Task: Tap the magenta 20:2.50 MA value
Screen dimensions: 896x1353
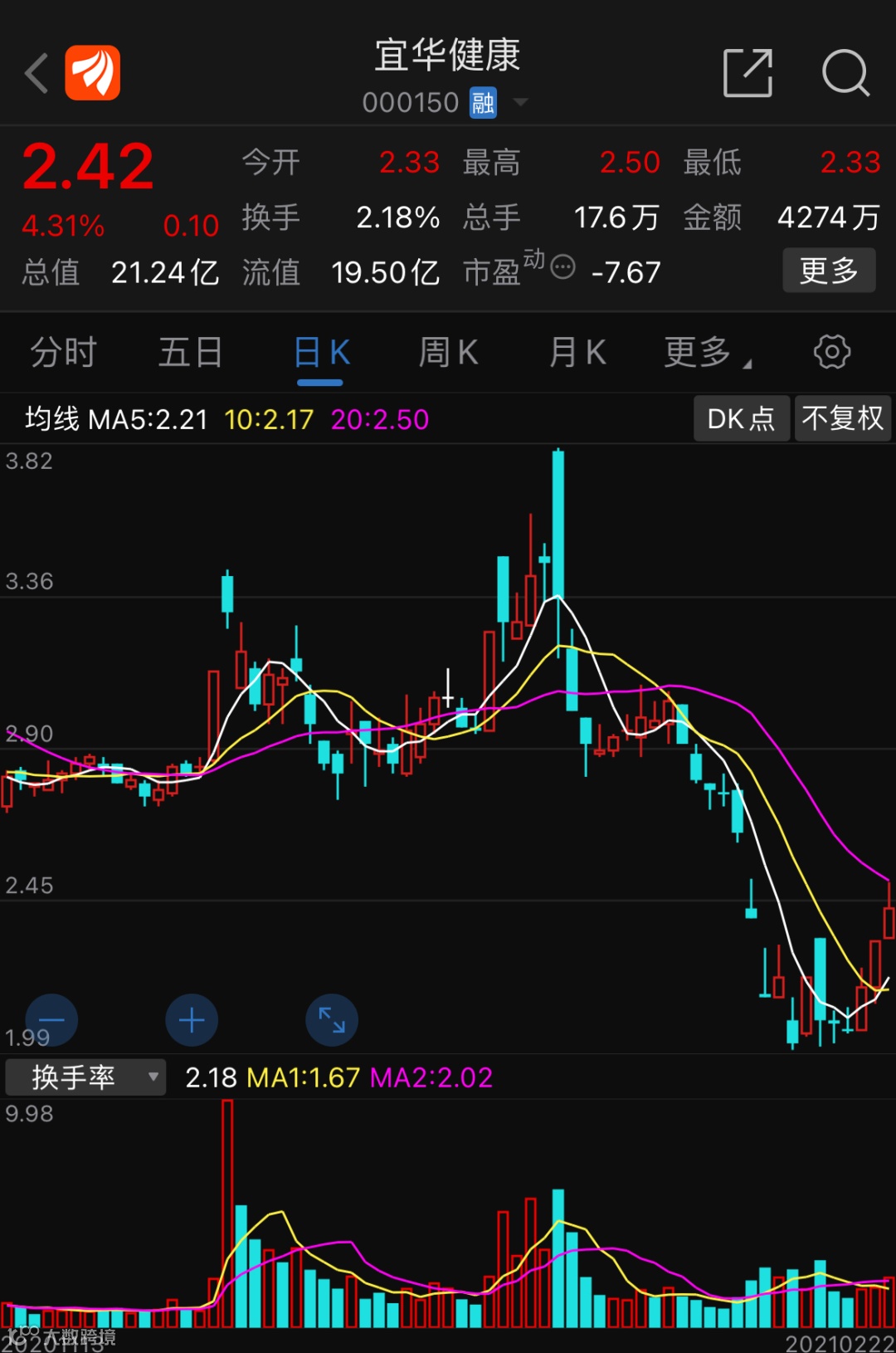Action: pos(380,419)
